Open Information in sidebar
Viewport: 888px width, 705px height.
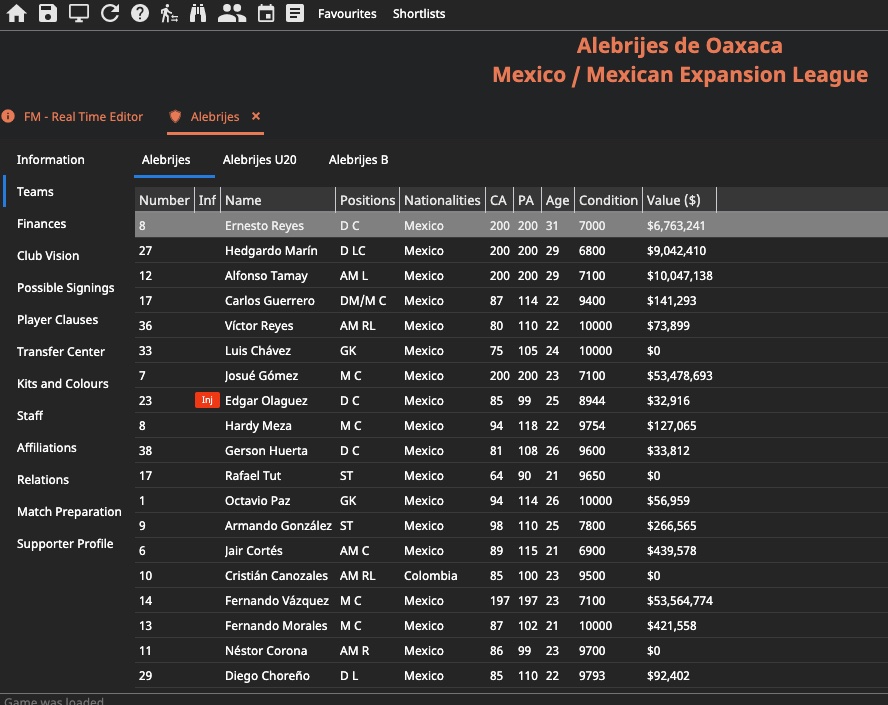click(51, 160)
